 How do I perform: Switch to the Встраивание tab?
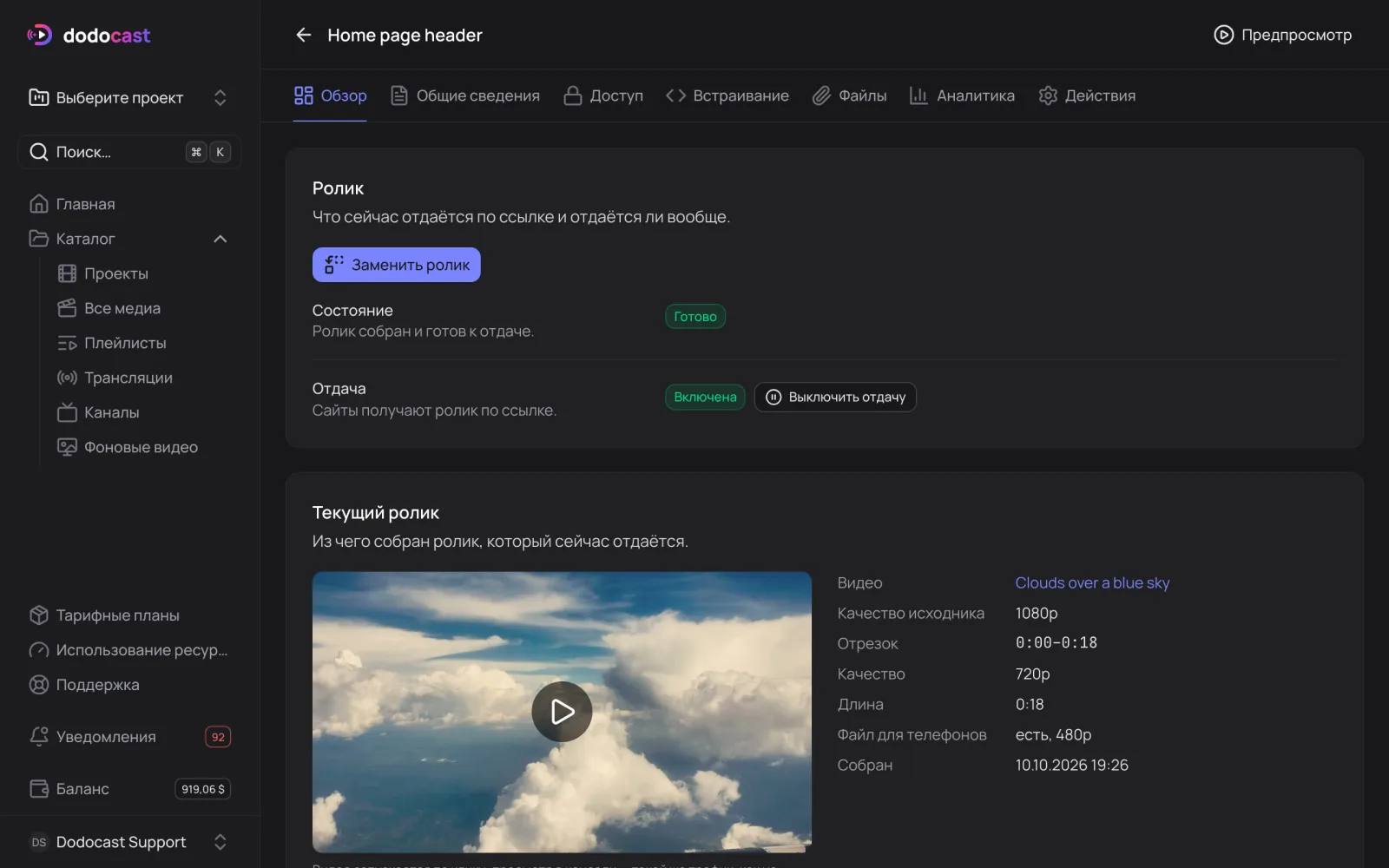tap(727, 95)
